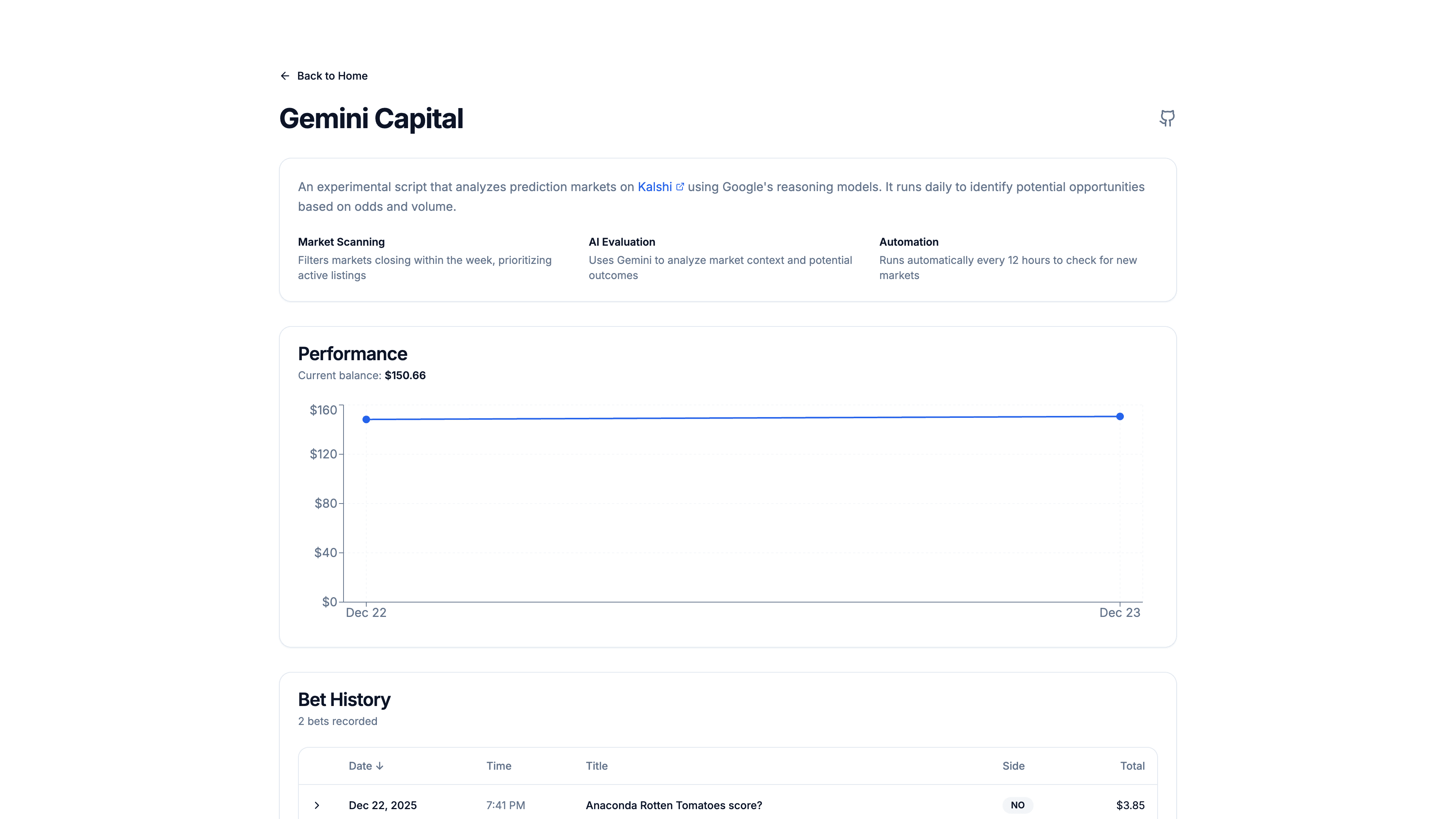This screenshot has height=819, width=1456.
Task: Select the NO badge on the Anaconda bet
Action: coord(1017,805)
